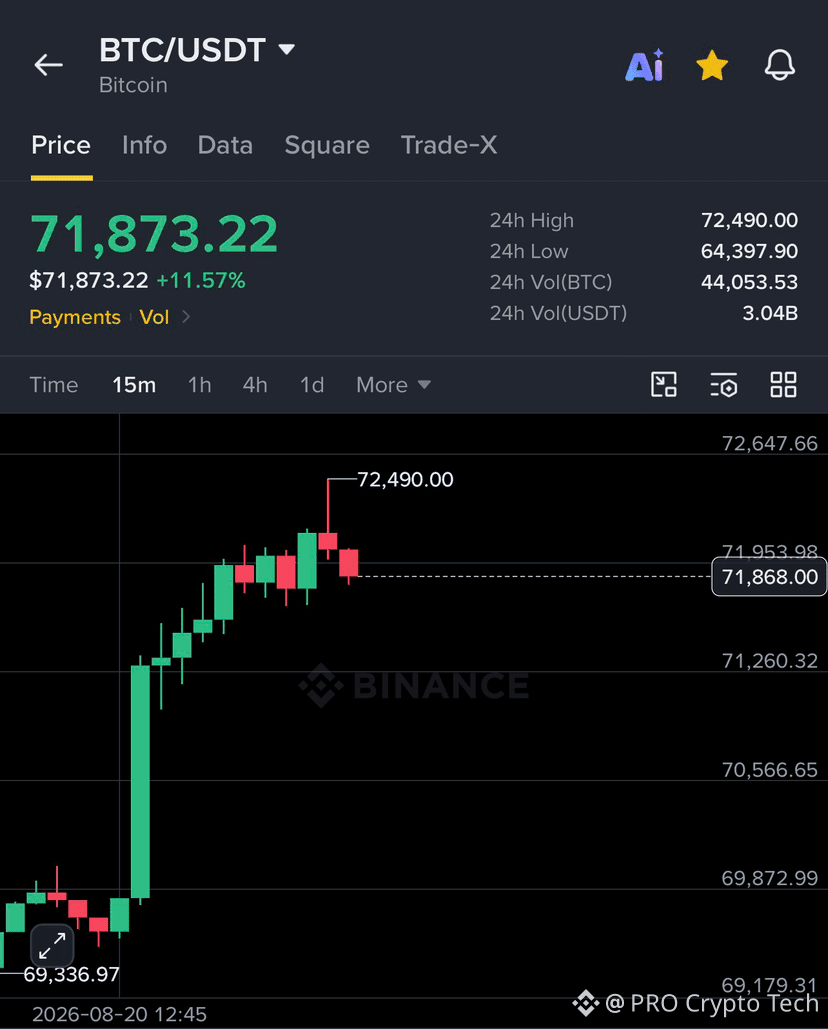The width and height of the screenshot is (828, 1029).
Task: Click the 24h Low value 64,397.90
Action: coord(749,251)
